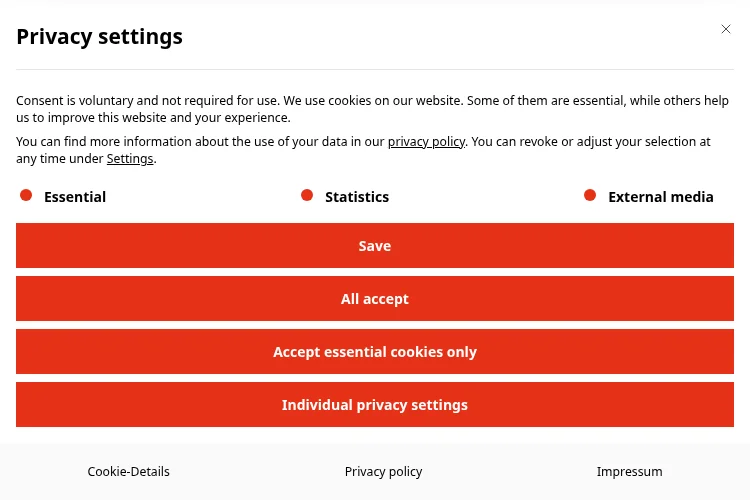Viewport: 750px width, 500px height.
Task: Click the 'Consent is voluntary' paragraph
Action: [x=373, y=109]
